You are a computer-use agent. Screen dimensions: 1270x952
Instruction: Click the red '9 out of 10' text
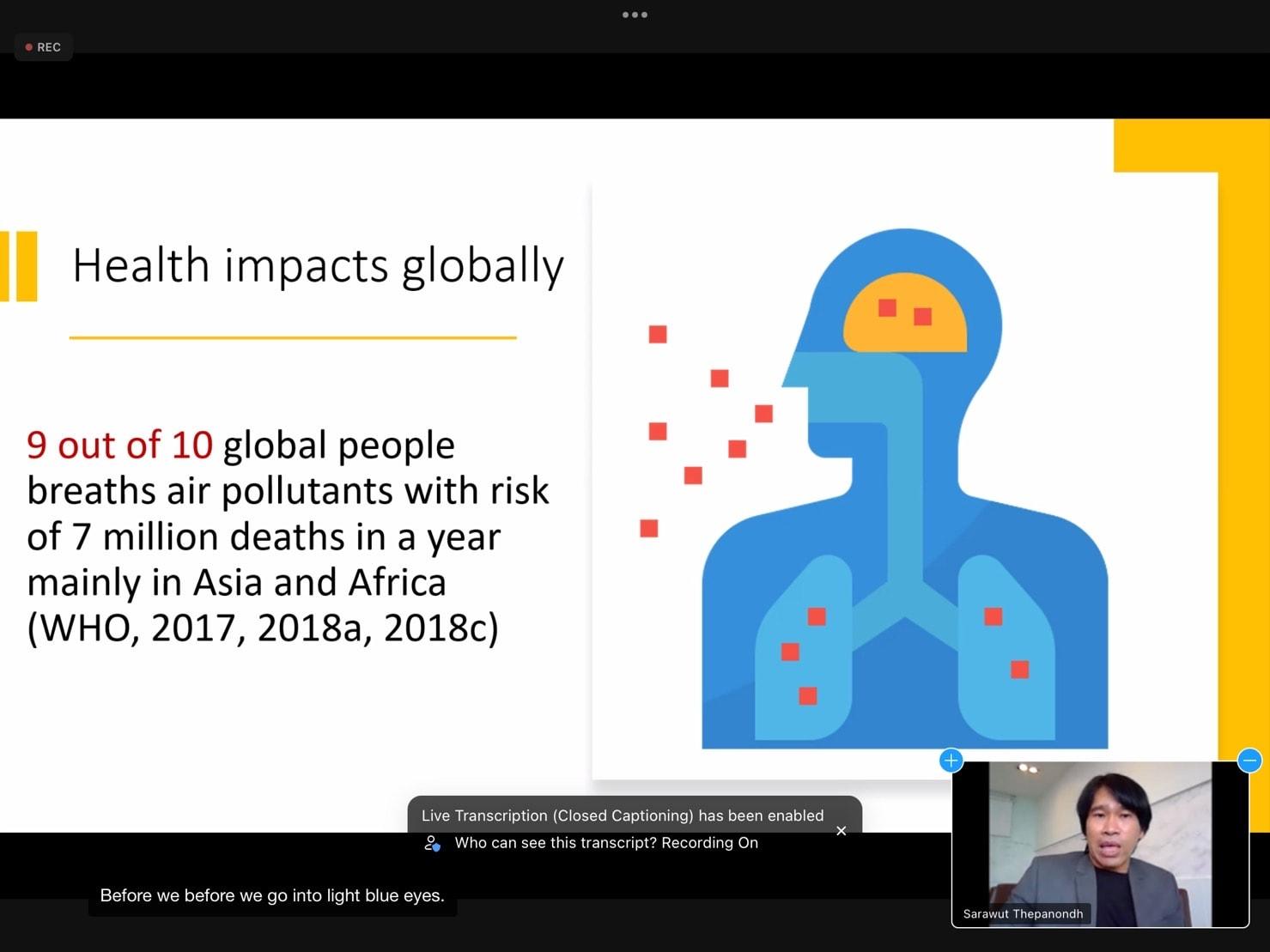coord(119,445)
